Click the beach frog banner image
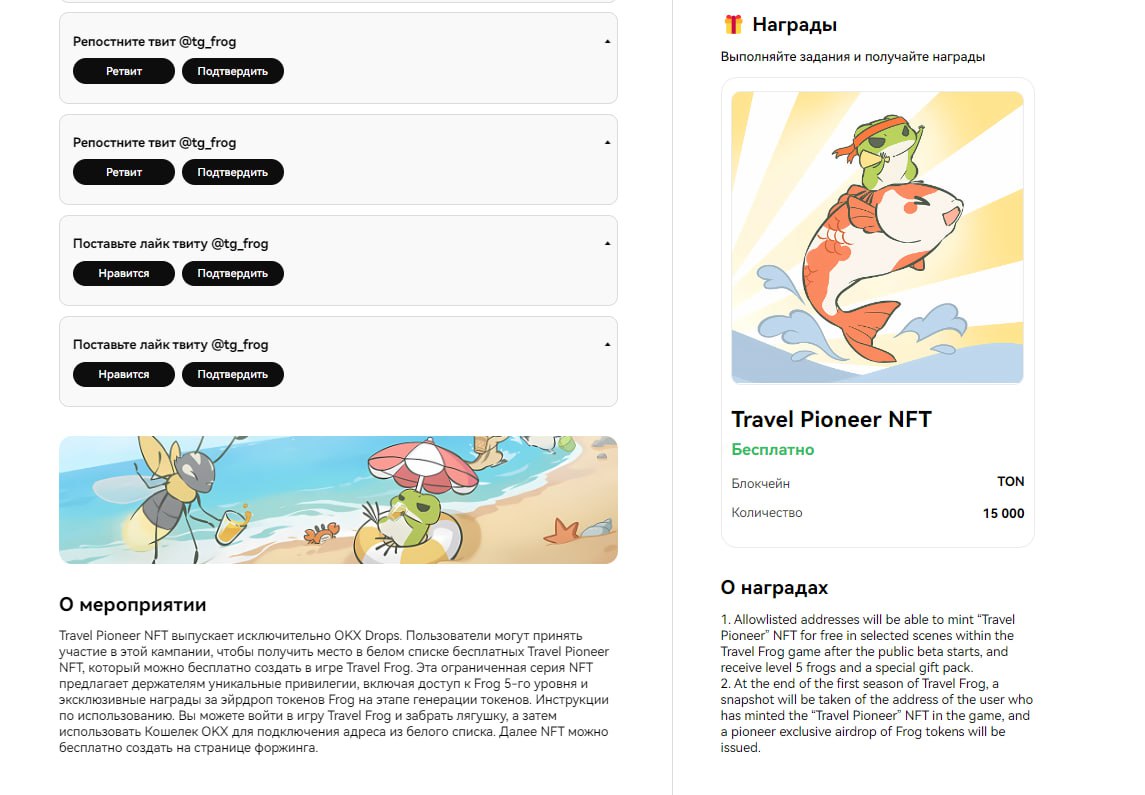1145x795 pixels. 338,500
